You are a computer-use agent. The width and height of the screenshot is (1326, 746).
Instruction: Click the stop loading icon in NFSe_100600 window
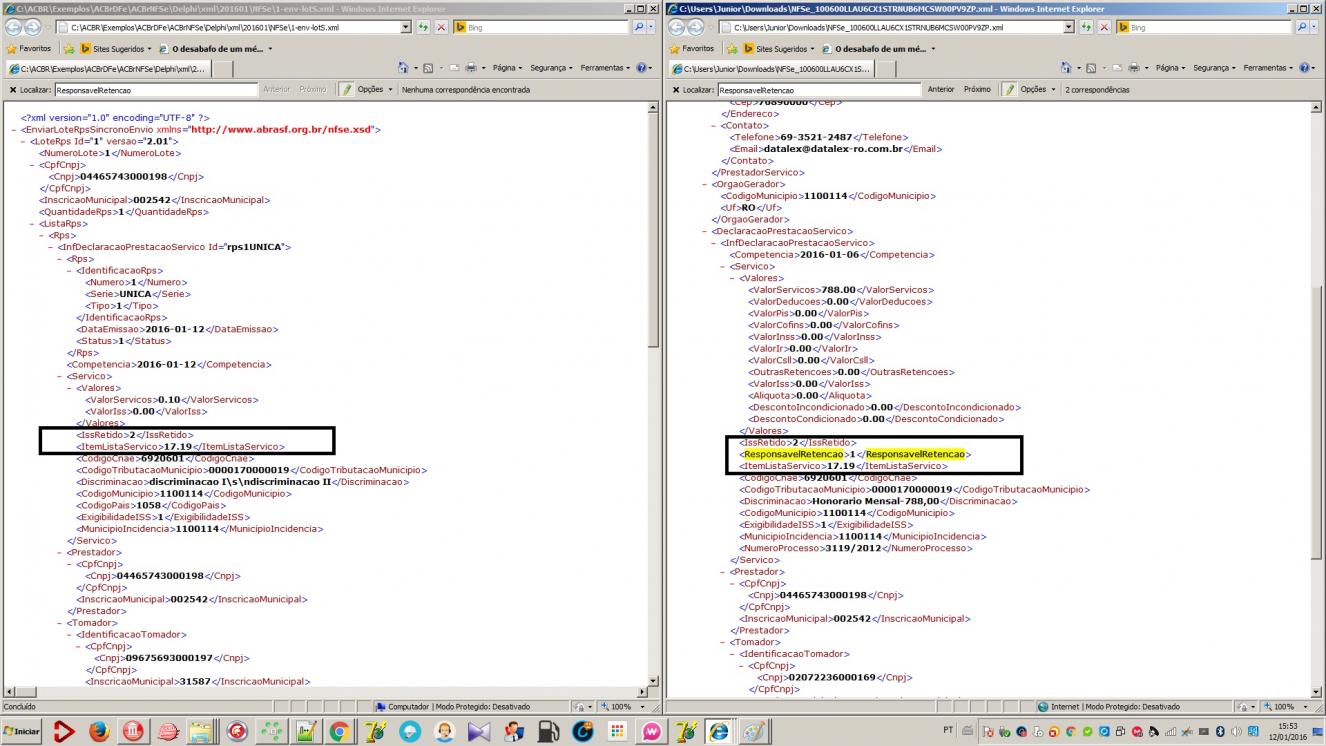(1104, 27)
